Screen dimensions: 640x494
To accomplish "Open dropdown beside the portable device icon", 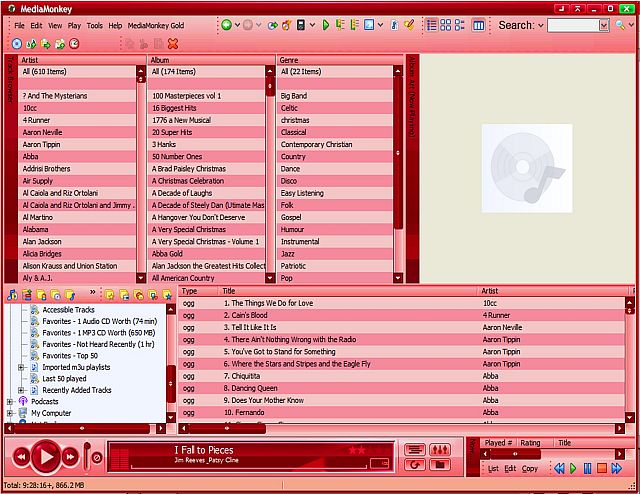I will [312, 25].
